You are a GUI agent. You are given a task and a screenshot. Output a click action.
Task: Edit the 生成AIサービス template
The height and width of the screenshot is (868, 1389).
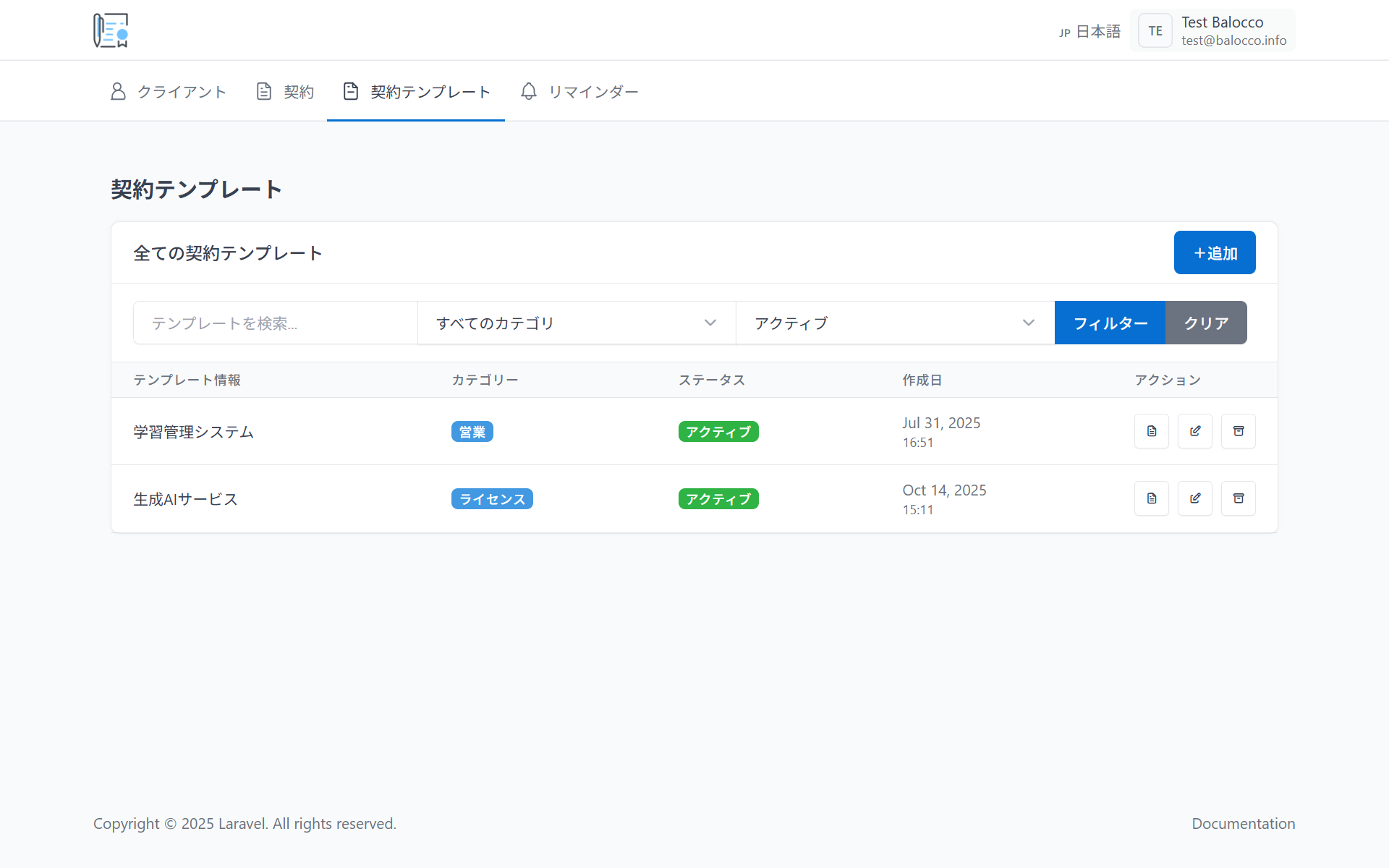tap(1194, 498)
